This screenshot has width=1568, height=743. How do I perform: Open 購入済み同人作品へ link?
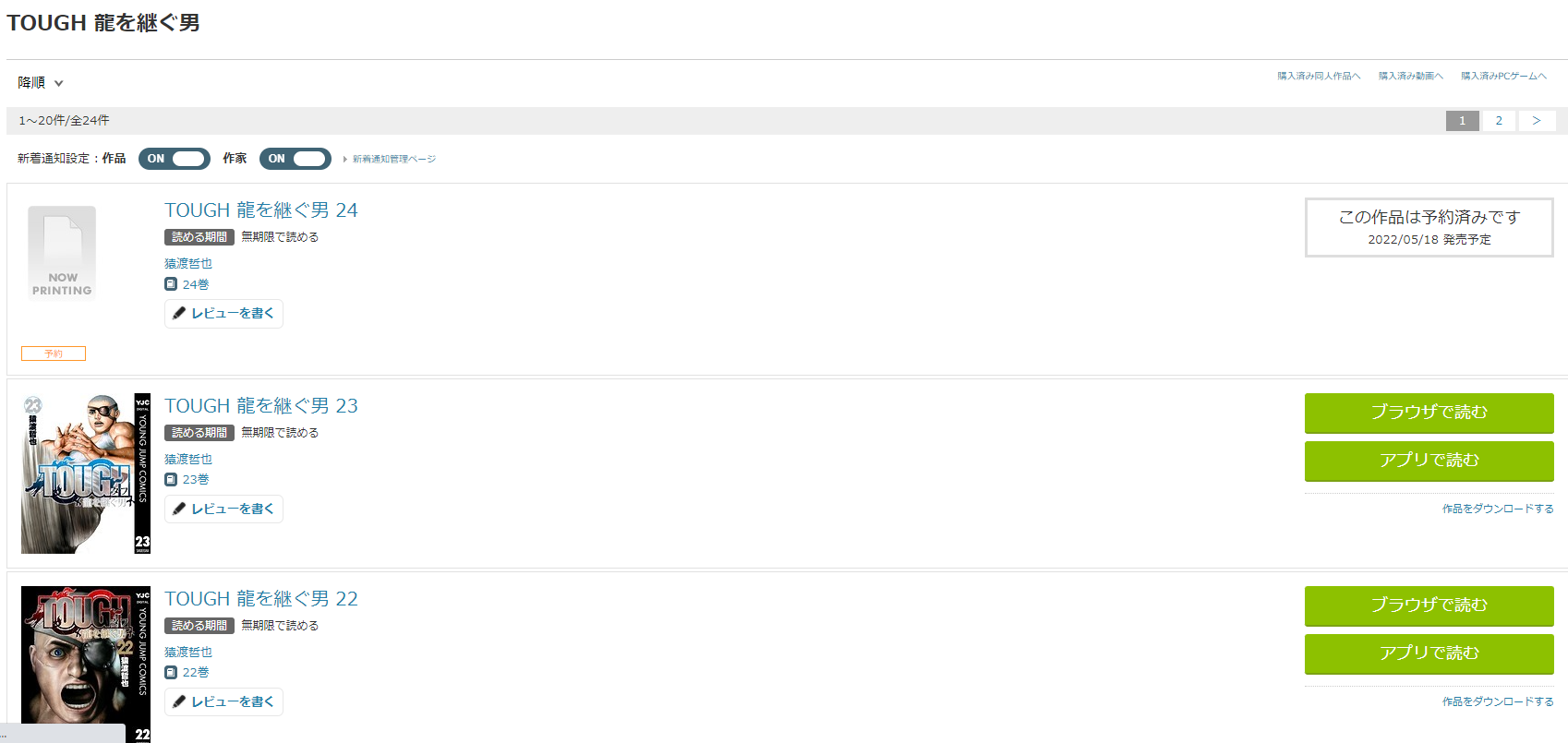pos(1319,76)
